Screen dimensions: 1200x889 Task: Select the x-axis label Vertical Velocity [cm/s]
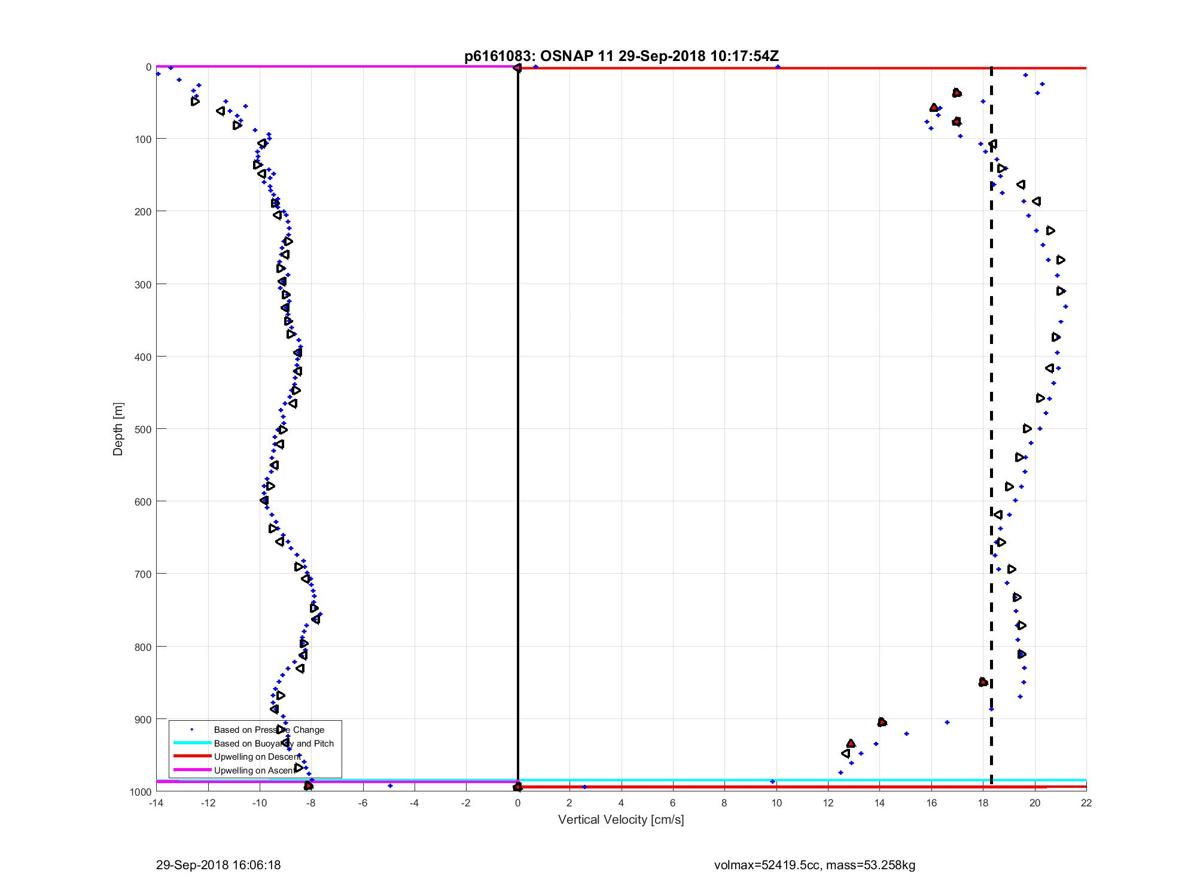[621, 819]
